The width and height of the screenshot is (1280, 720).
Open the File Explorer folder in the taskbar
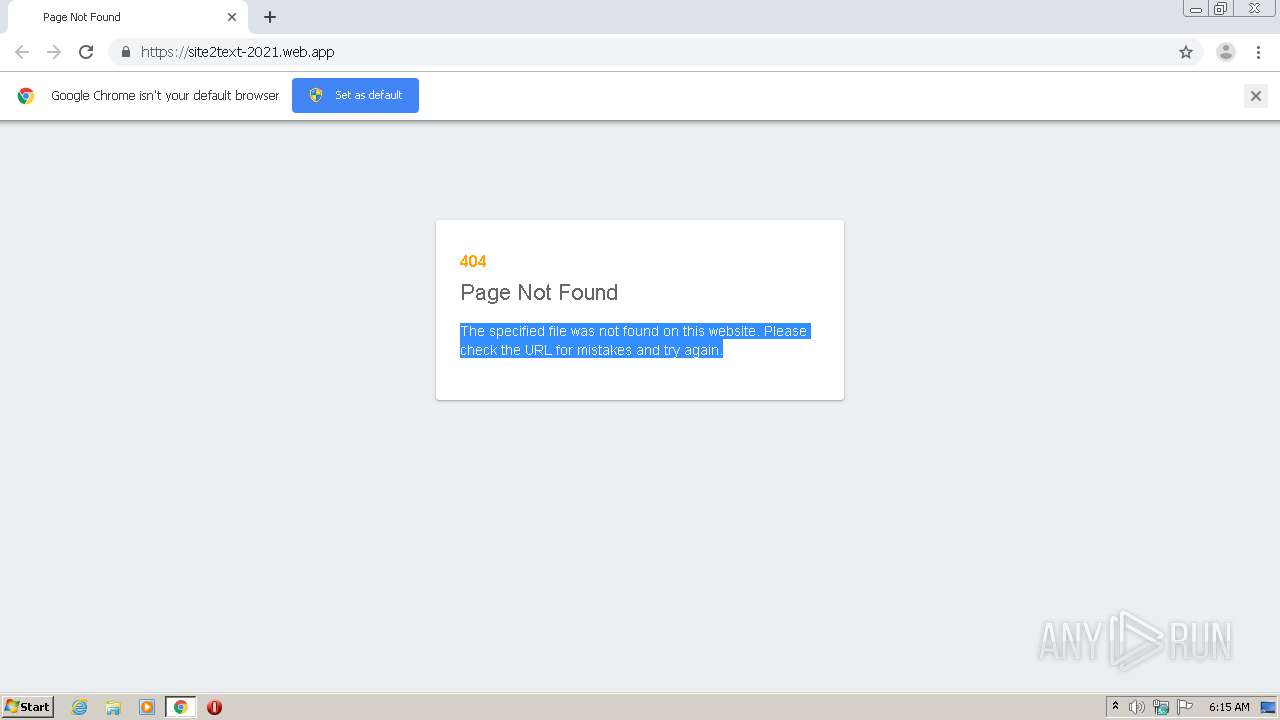(113, 707)
